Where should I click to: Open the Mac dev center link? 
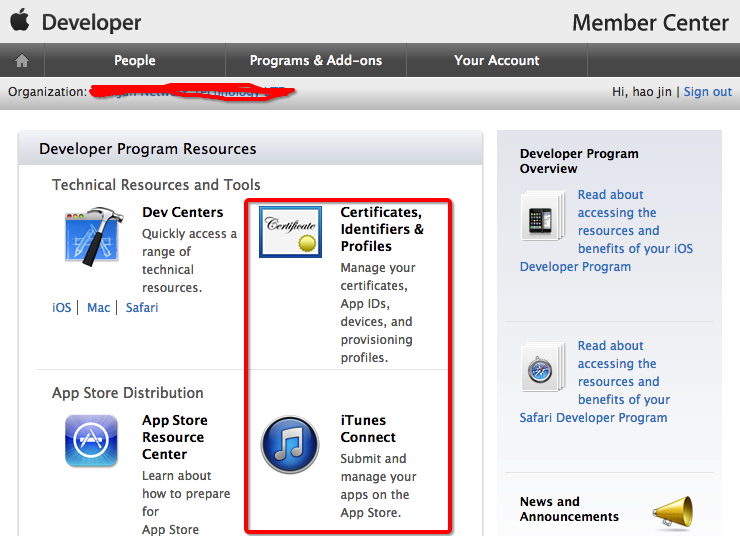tap(98, 308)
